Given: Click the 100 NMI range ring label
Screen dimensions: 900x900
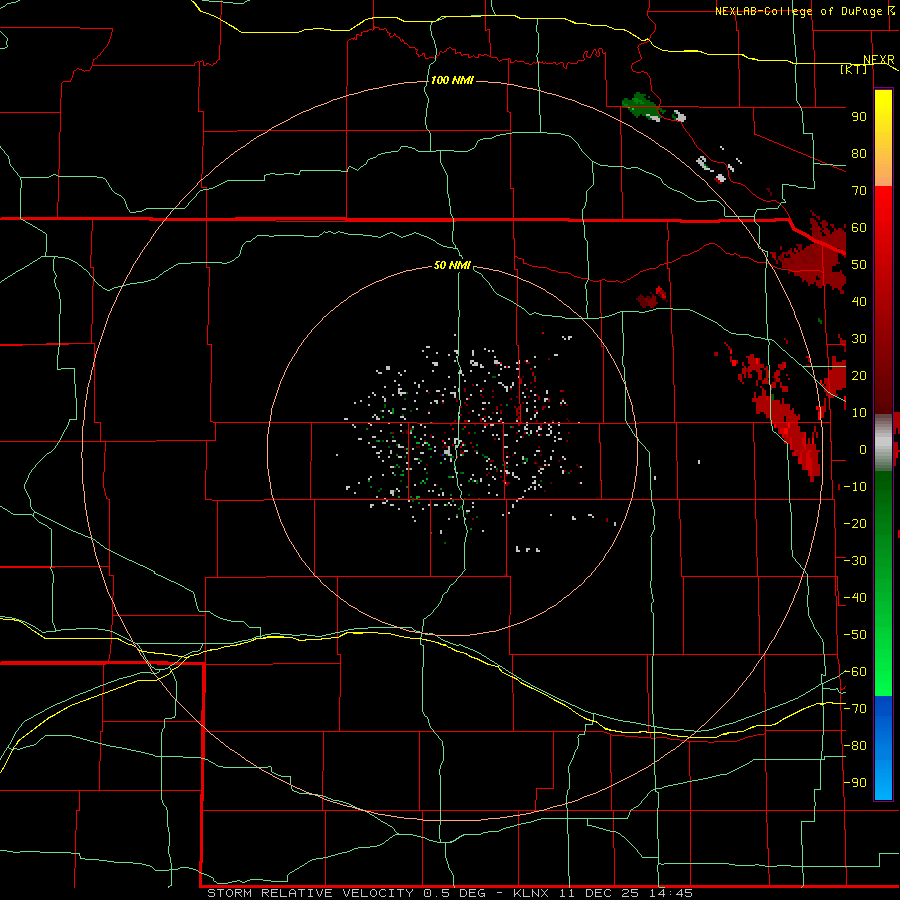Looking at the screenshot, I should point(452,80).
